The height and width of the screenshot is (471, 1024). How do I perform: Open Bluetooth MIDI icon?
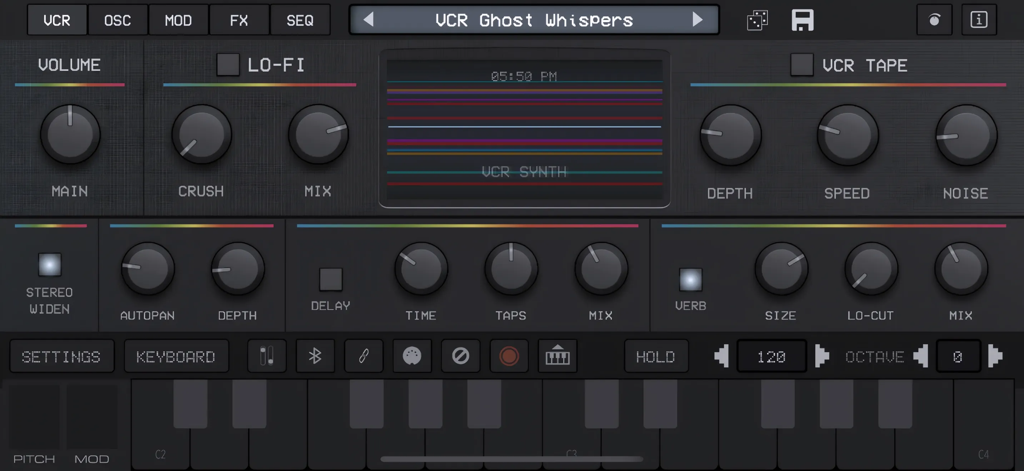click(x=315, y=357)
